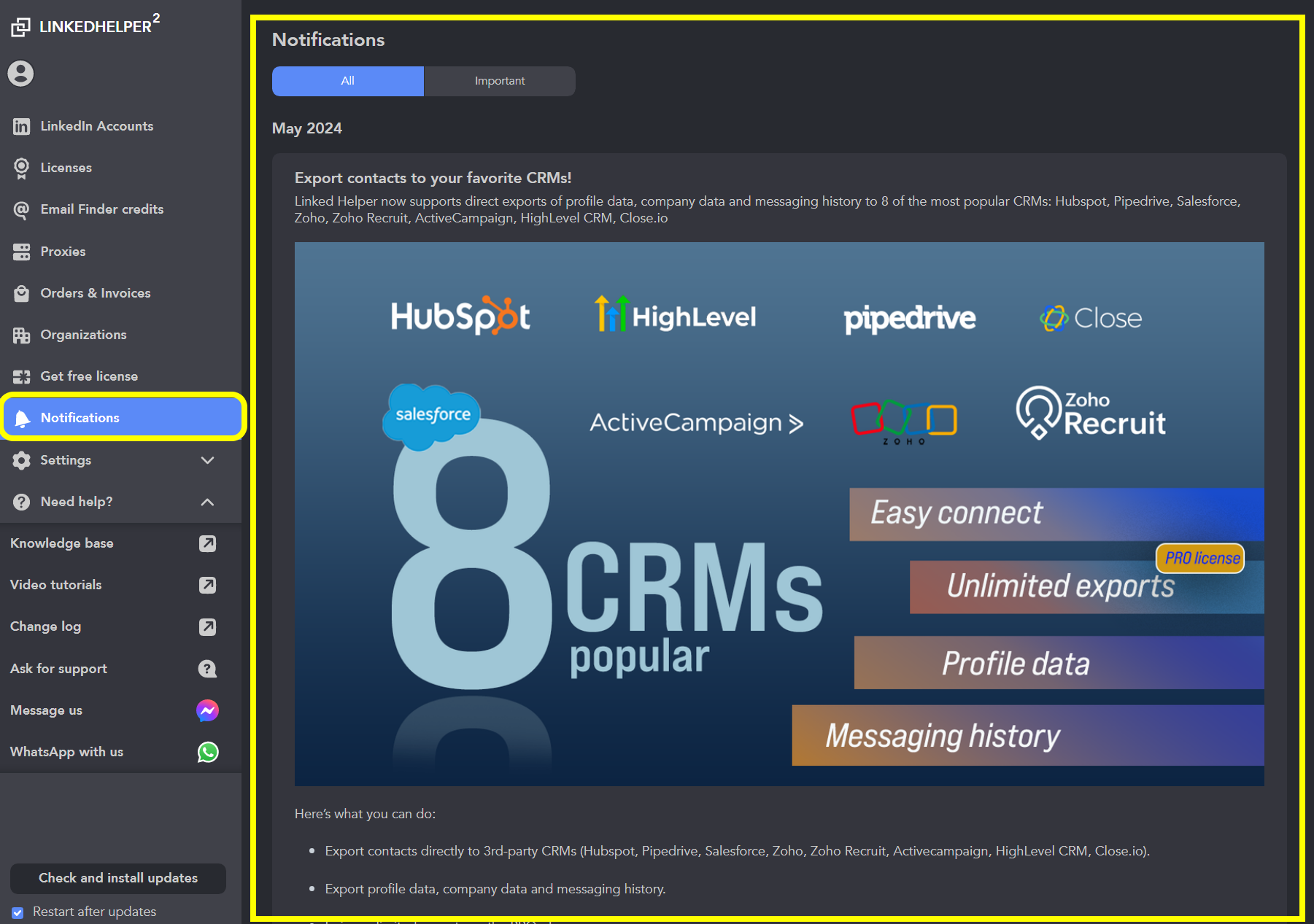This screenshot has height=924, width=1314.
Task: Click Message us link
Action: point(46,710)
